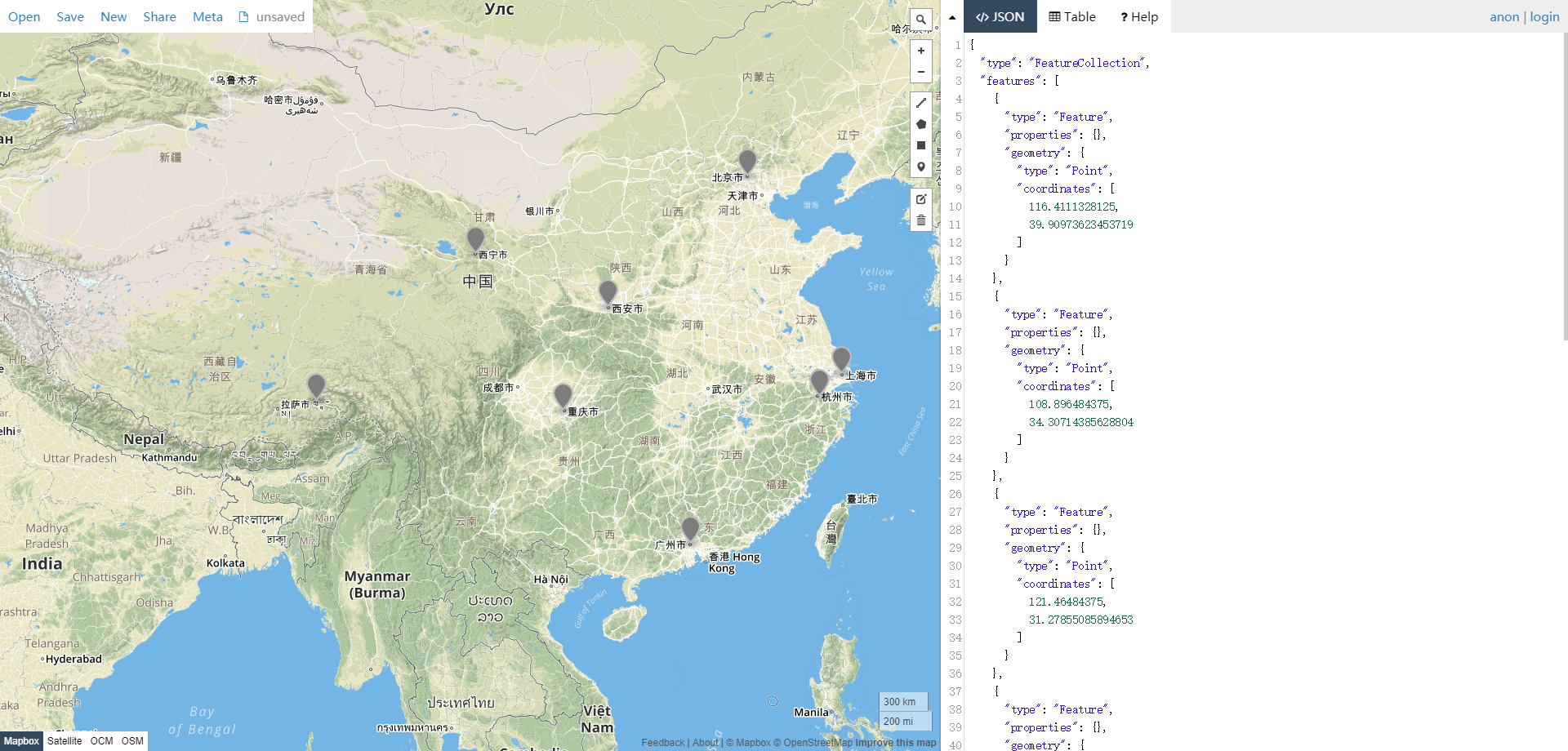The height and width of the screenshot is (751, 1568).
Task: Click the Save menu option
Action: click(x=70, y=16)
